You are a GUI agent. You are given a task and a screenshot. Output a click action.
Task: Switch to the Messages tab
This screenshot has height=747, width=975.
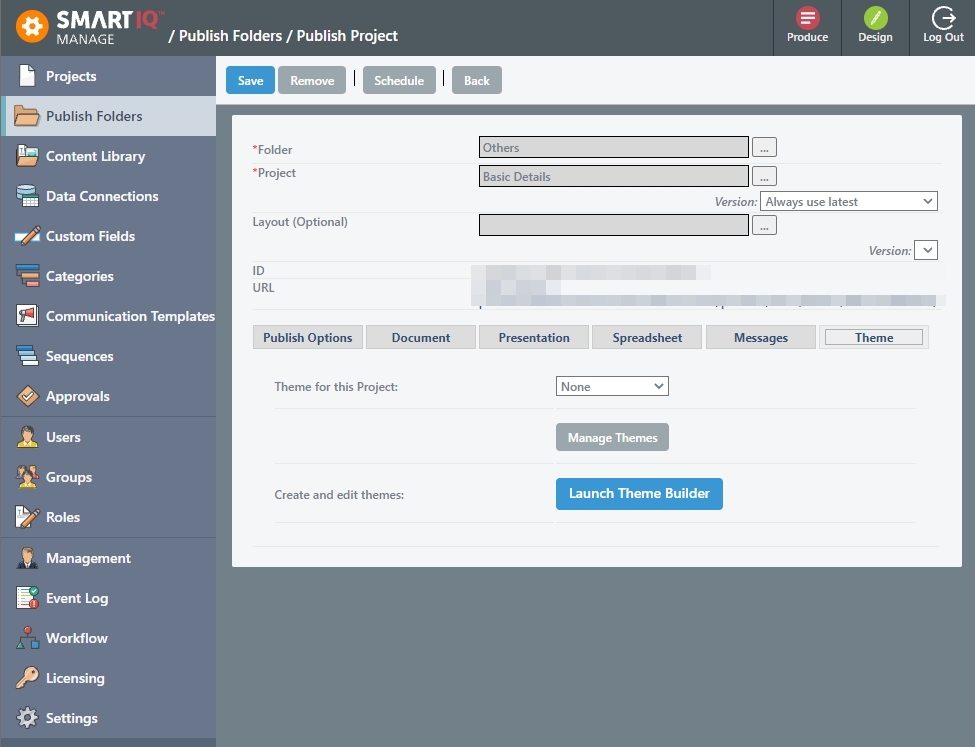click(760, 338)
